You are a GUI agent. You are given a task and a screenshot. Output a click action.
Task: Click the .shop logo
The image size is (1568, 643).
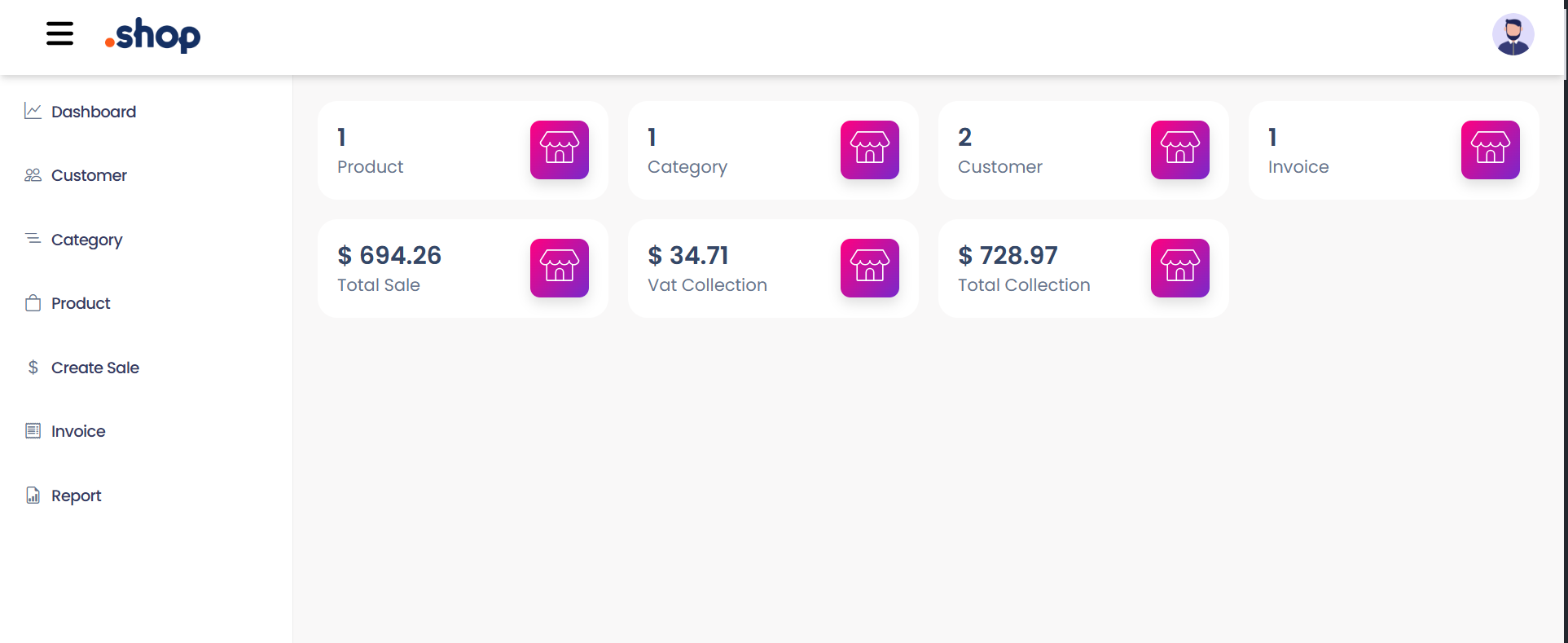pyautogui.click(x=153, y=35)
